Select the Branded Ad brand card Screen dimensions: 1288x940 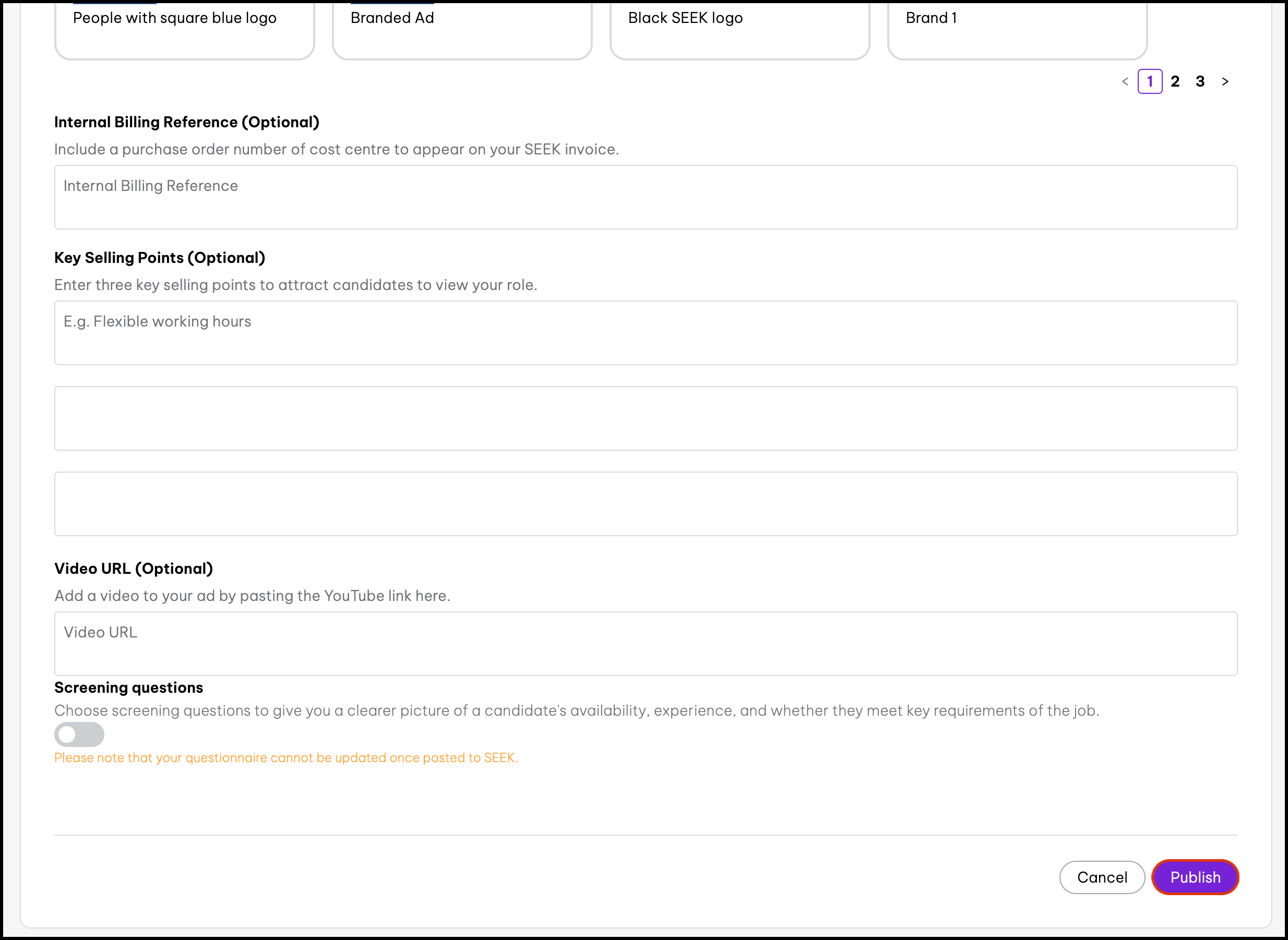(x=461, y=29)
